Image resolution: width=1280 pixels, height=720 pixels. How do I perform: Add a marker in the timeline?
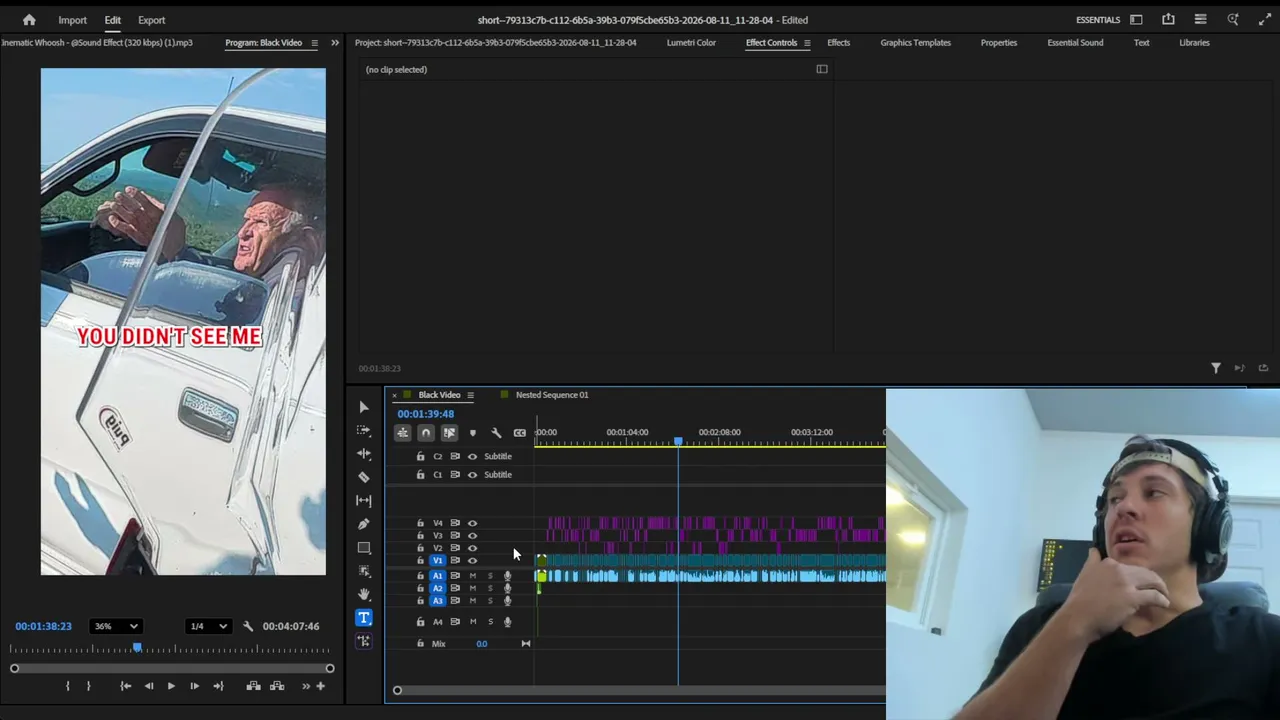click(x=473, y=433)
